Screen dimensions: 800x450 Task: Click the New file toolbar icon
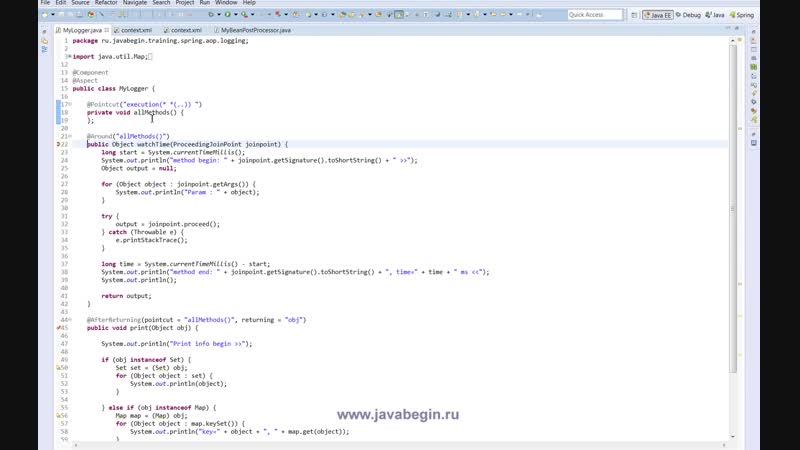point(45,15)
